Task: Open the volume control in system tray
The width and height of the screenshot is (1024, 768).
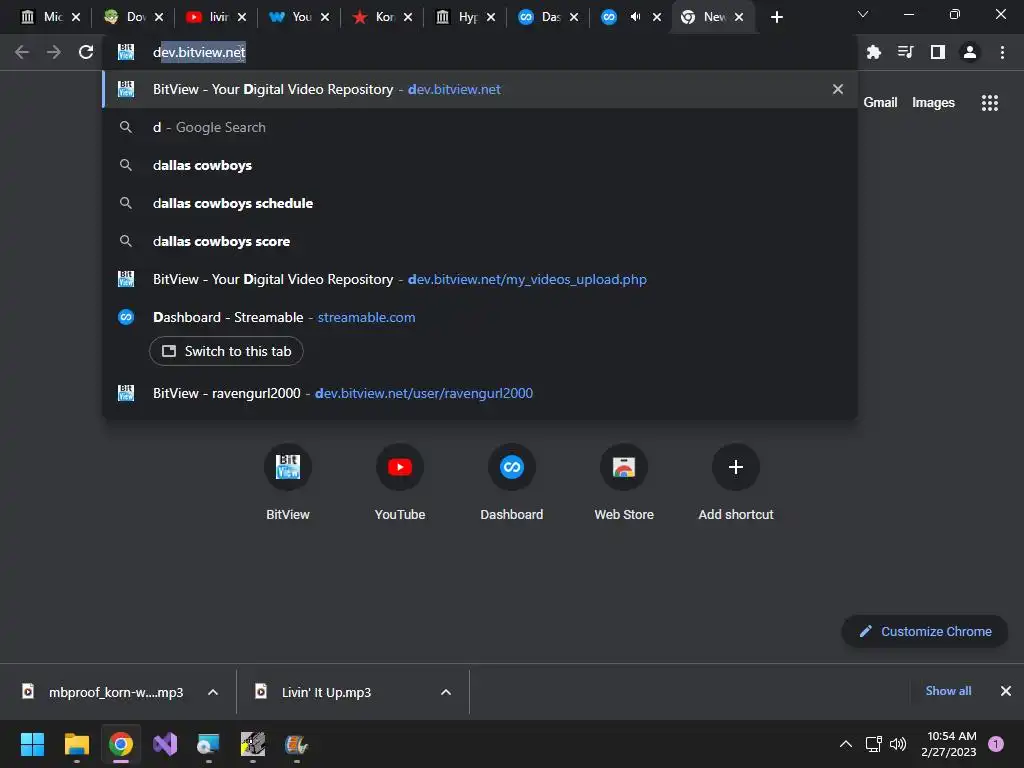Action: point(899,744)
